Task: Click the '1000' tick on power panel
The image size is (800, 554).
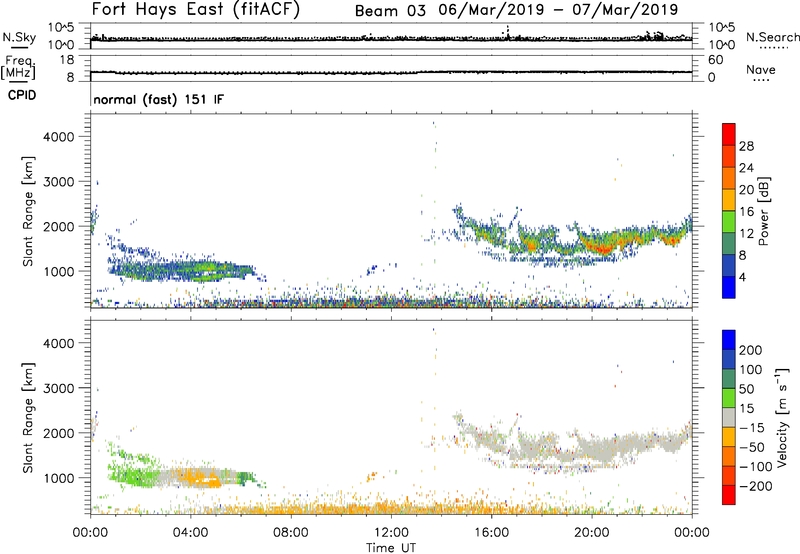Action: (x=58, y=271)
